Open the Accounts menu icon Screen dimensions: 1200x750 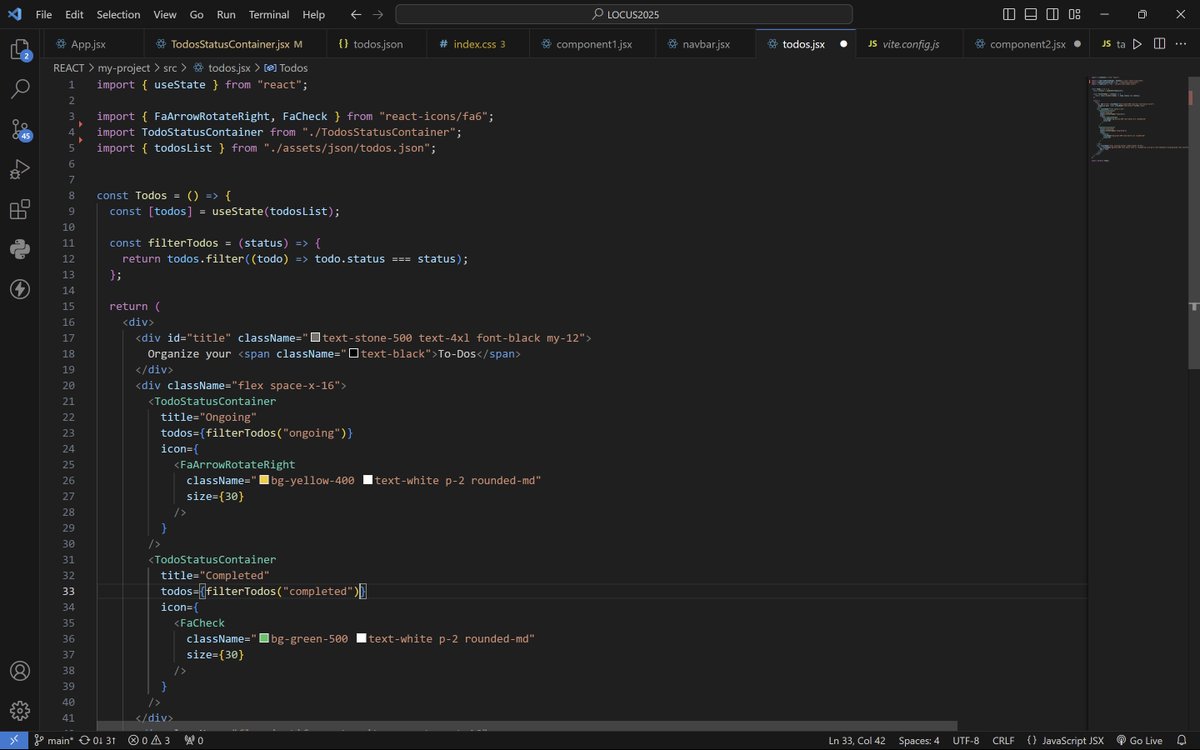click(19, 671)
